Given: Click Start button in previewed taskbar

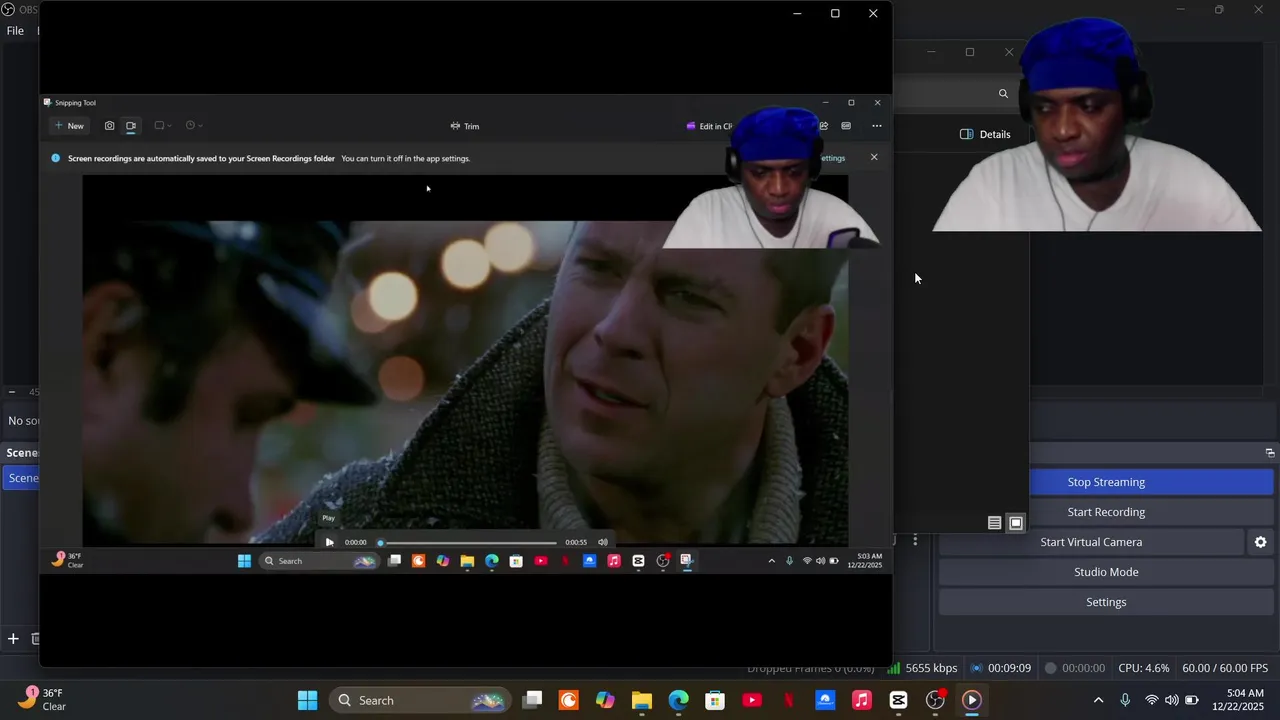Looking at the screenshot, I should (x=244, y=561).
